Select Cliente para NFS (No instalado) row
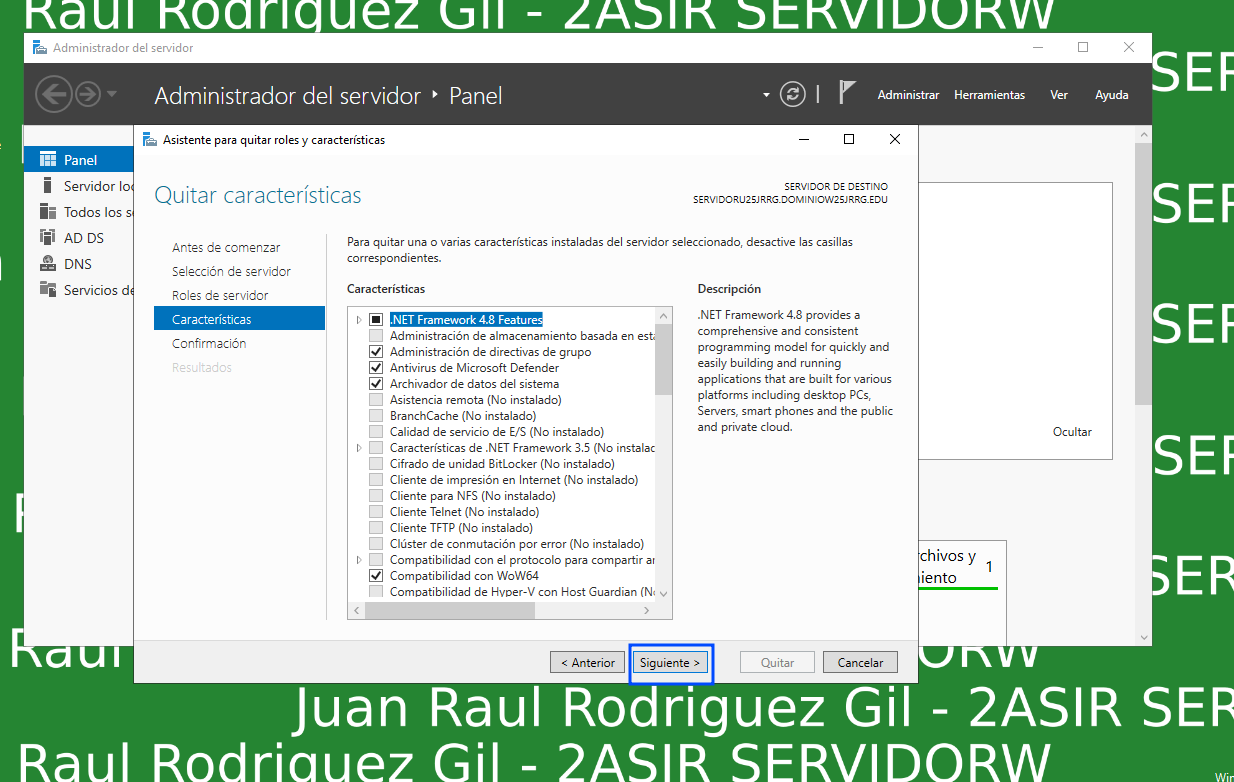Image resolution: width=1234 pixels, height=782 pixels. pyautogui.click(x=472, y=496)
